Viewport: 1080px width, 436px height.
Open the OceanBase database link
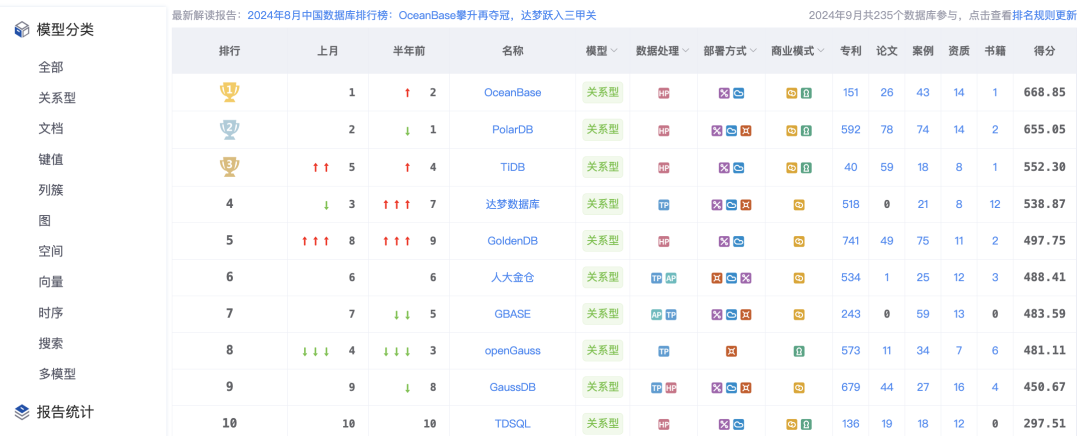[512, 92]
